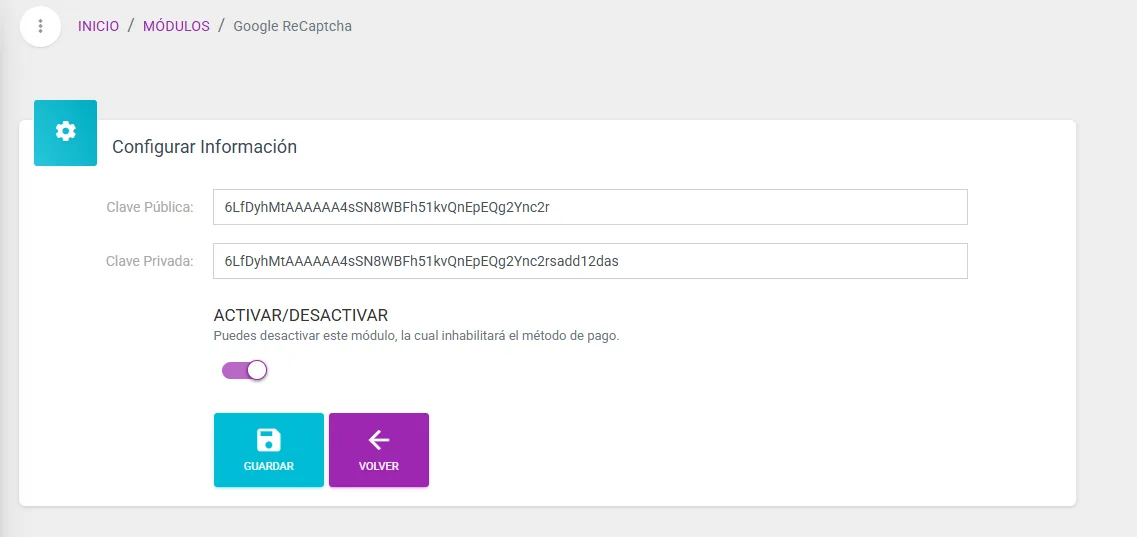
Task: Open MÓDULOS breadcrumb link
Action: (176, 26)
